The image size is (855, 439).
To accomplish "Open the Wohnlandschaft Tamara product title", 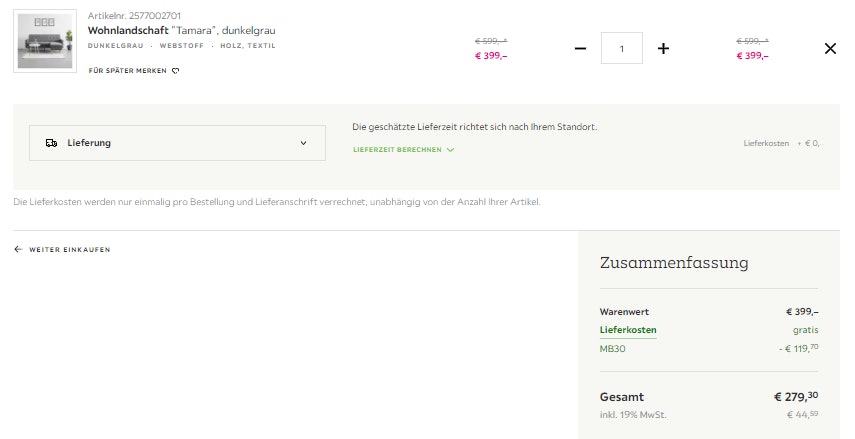I will (x=181, y=30).
